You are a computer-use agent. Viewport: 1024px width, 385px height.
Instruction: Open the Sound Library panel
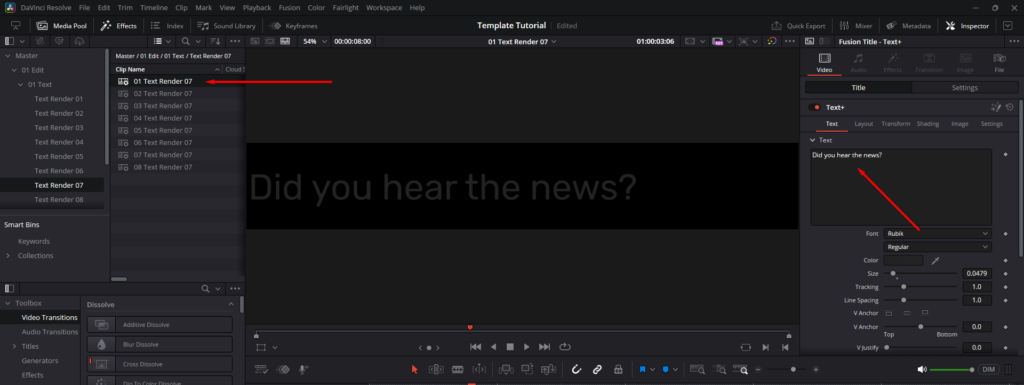226,25
